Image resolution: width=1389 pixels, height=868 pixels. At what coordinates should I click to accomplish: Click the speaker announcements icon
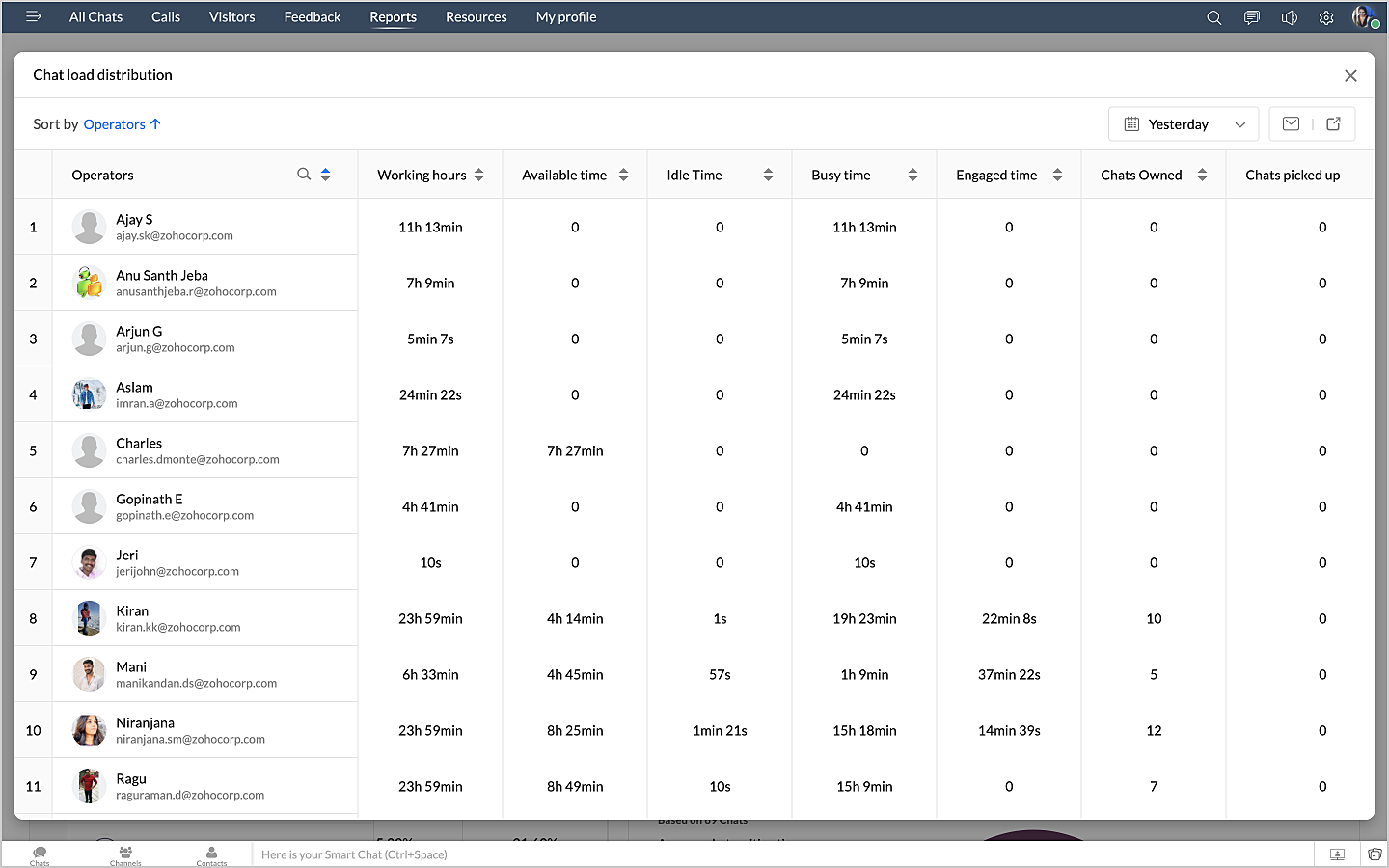pos(1289,17)
